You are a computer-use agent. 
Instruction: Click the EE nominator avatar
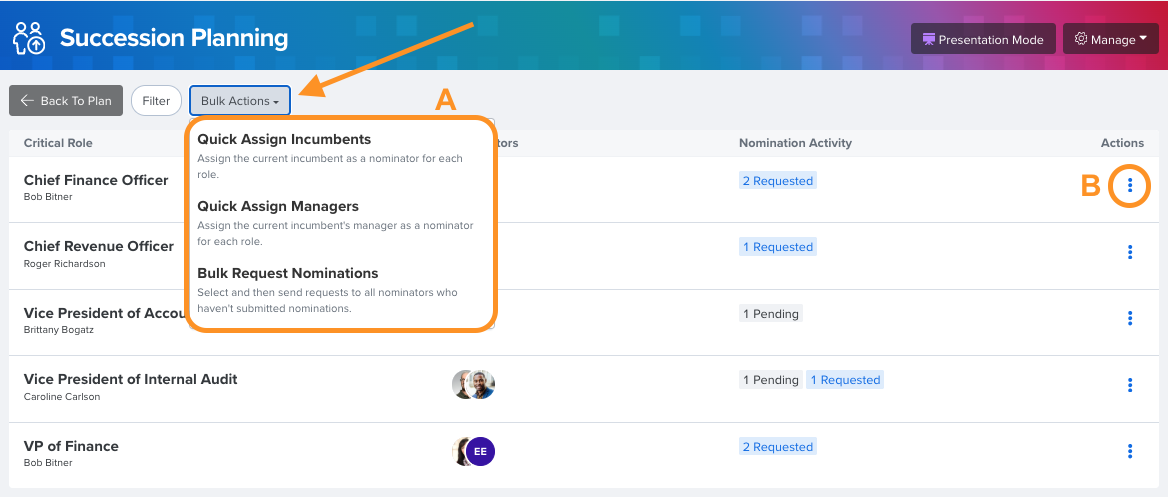[x=480, y=452]
